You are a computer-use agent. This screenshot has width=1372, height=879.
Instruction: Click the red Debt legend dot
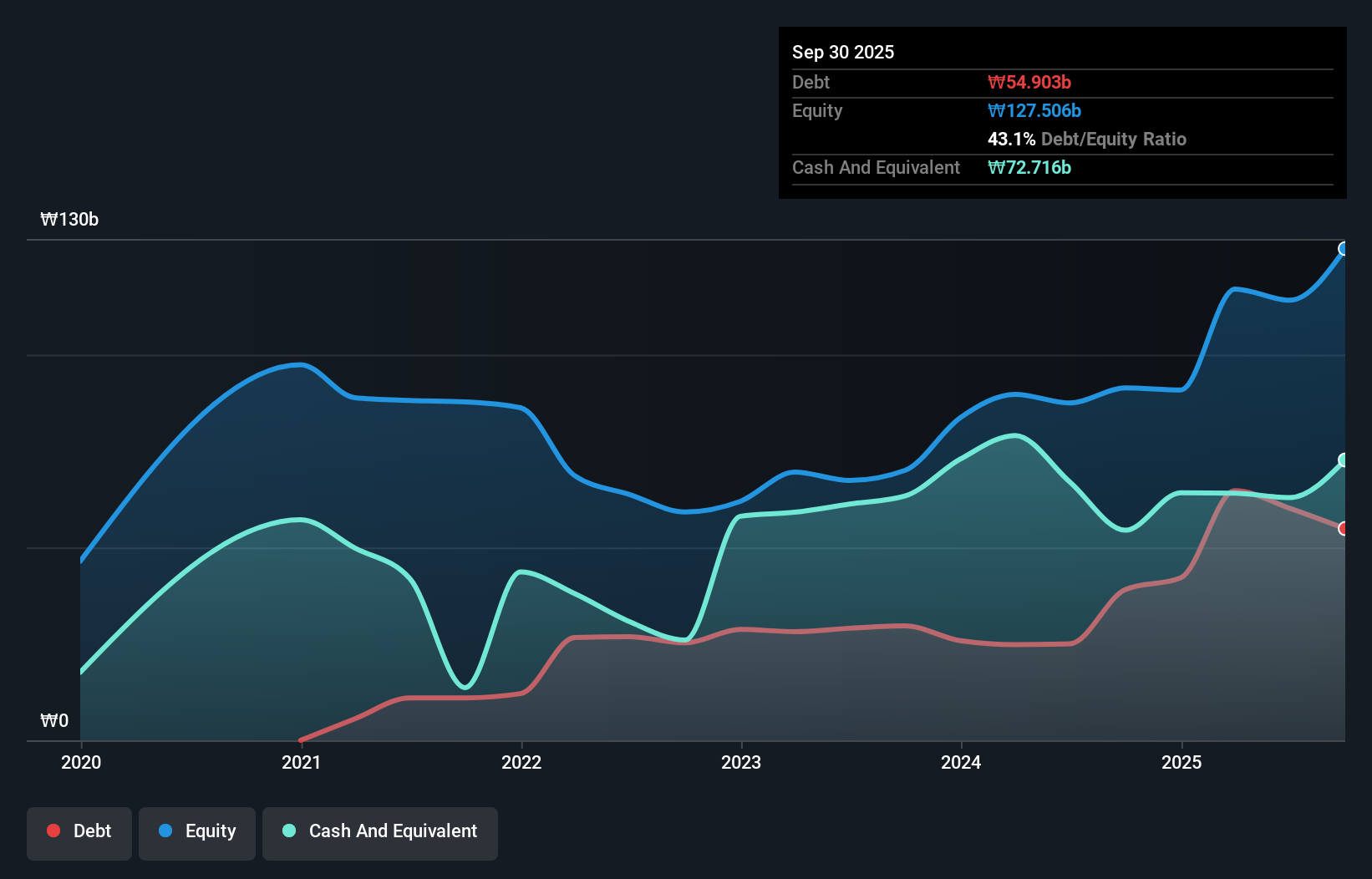53,831
